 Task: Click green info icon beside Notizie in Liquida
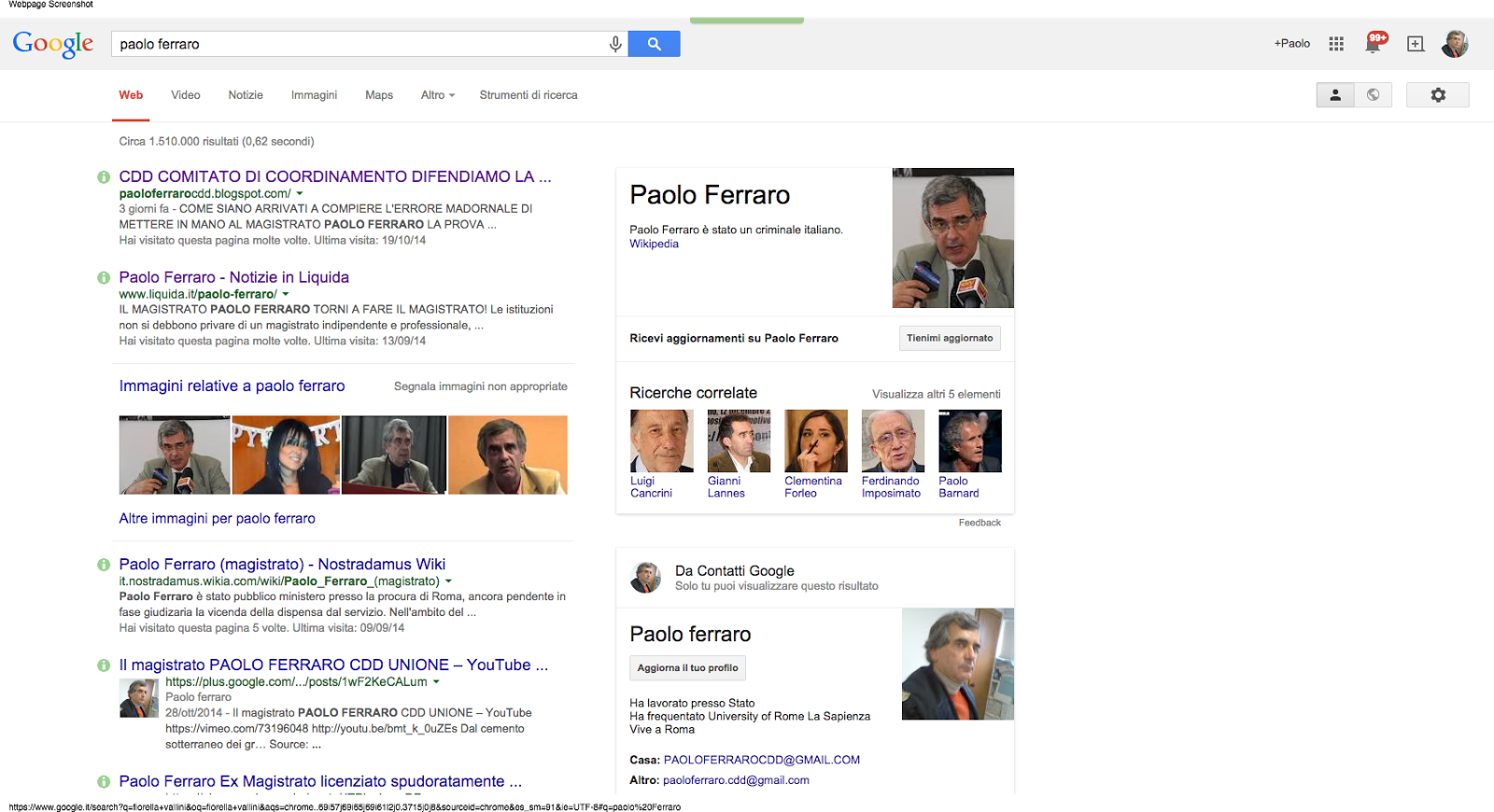point(104,278)
